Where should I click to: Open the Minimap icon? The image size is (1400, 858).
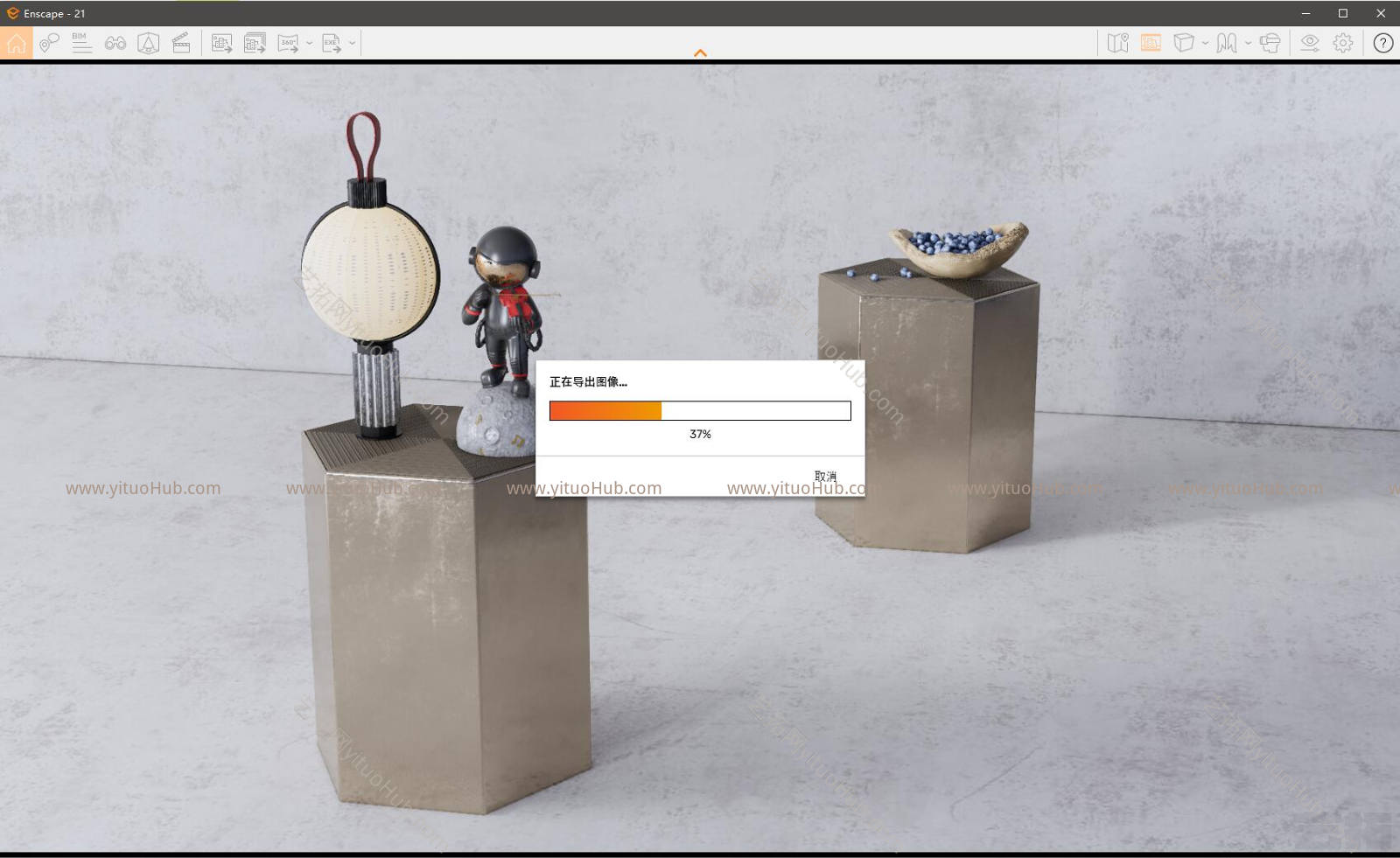1118,43
